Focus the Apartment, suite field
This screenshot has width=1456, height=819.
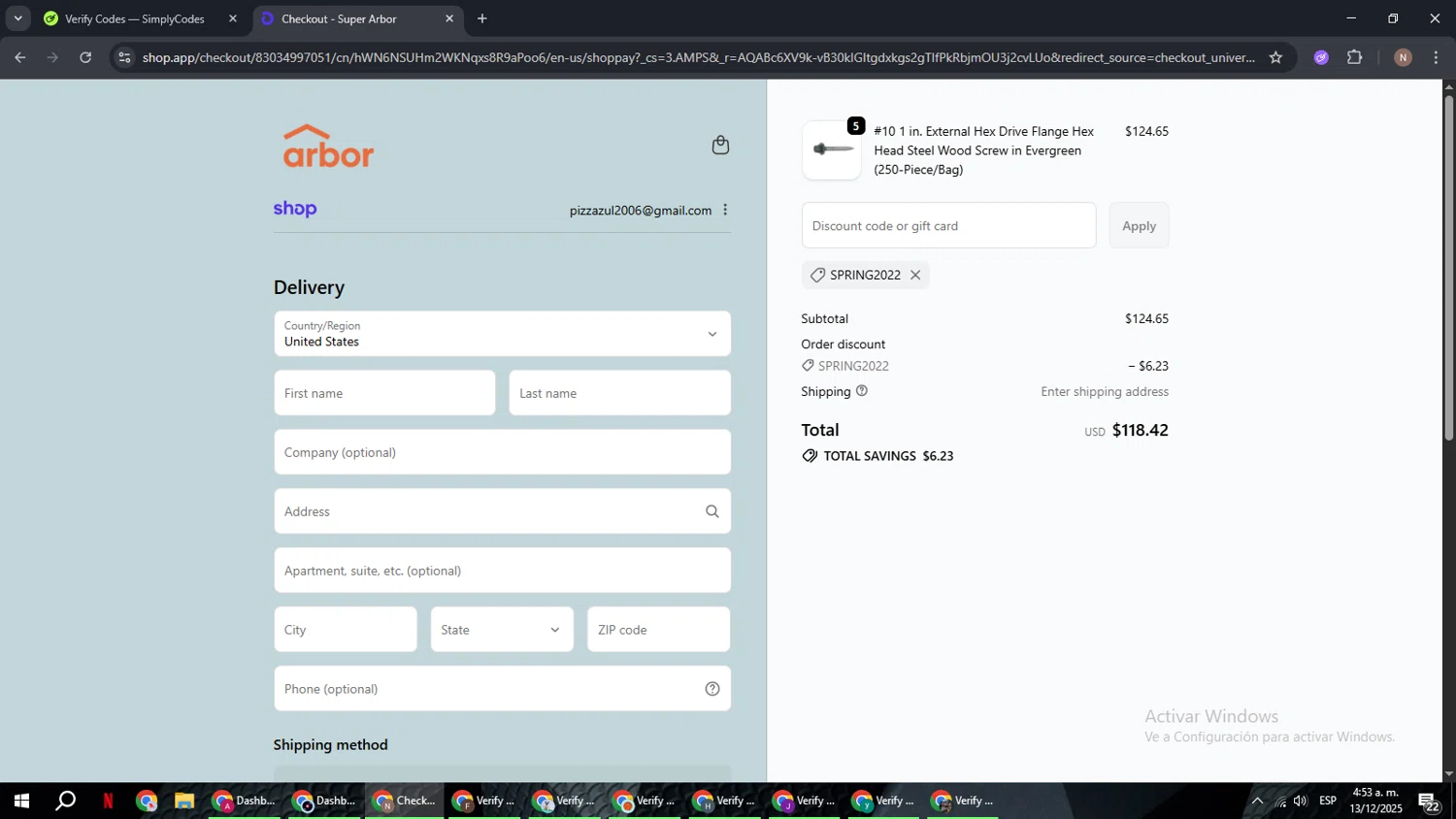502,571
